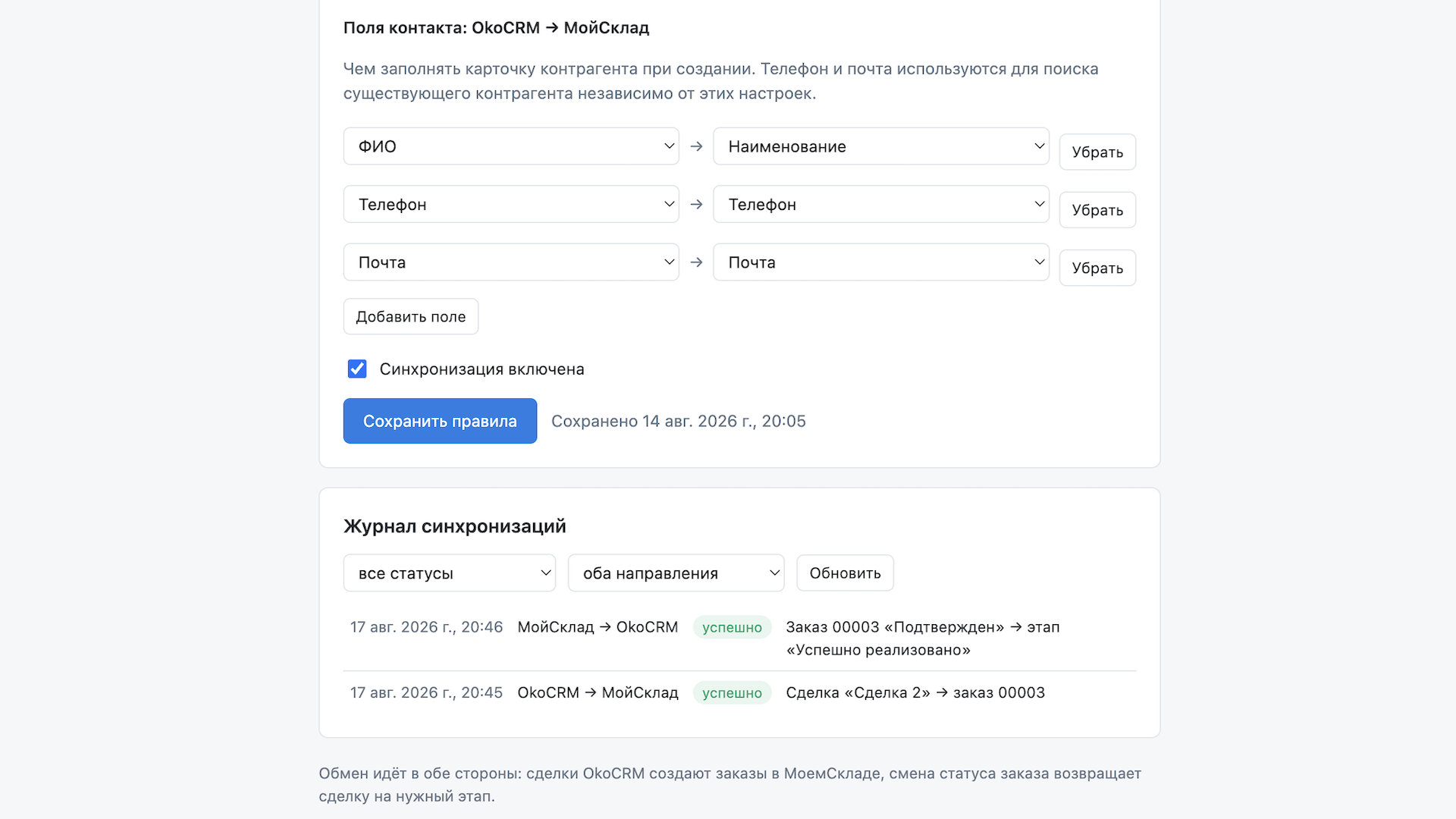The image size is (1456, 819).
Task: Open the Наименование target field dropdown
Action: (x=881, y=146)
